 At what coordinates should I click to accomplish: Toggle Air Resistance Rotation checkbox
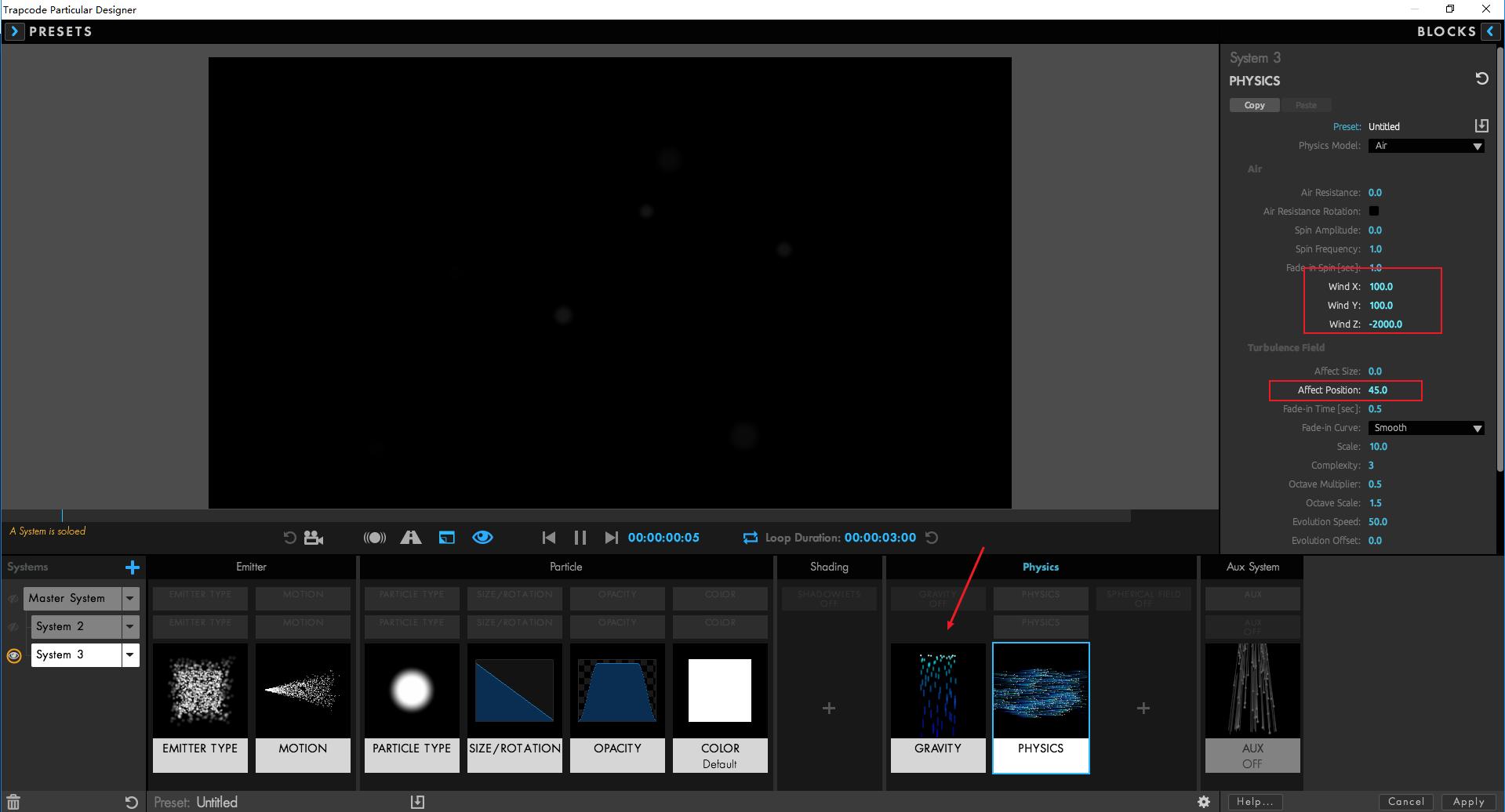tap(1374, 211)
